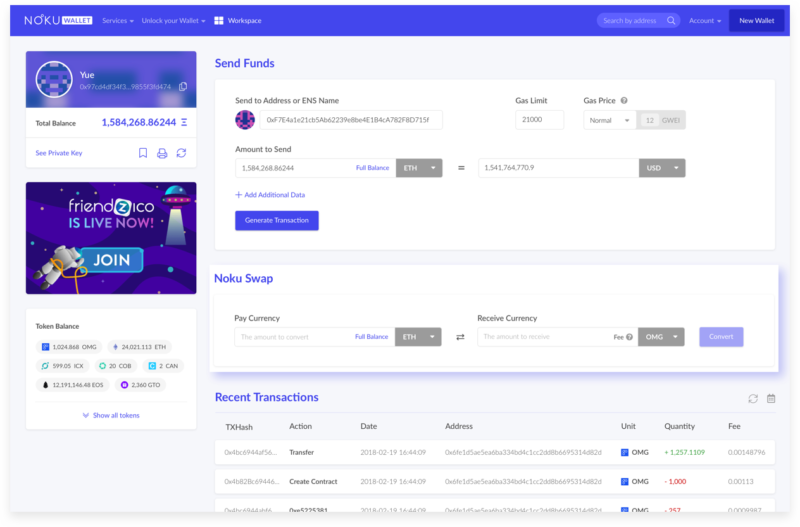This screenshot has height=527, width=800.
Task: Click Yue's wallet avatar
Action: click(x=54, y=80)
